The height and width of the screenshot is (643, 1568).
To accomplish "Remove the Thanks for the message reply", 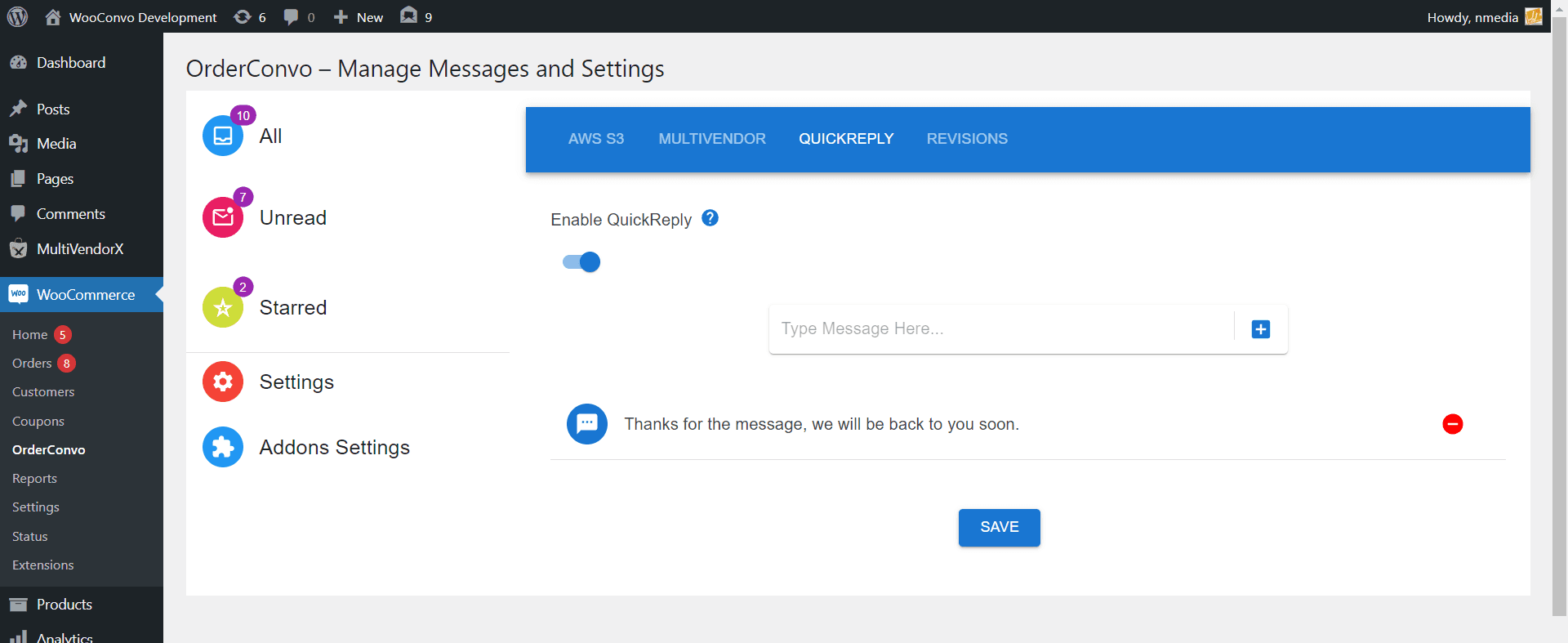I will tap(1453, 424).
